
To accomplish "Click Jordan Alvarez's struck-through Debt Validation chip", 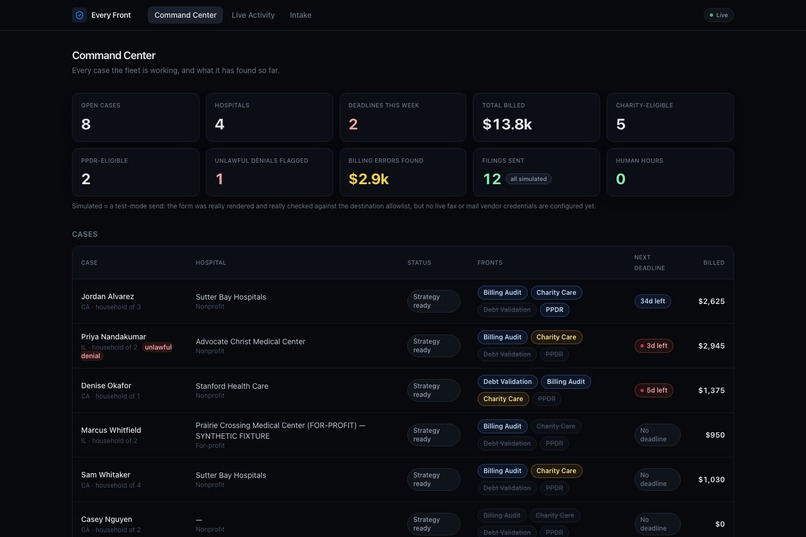I will click(x=507, y=310).
